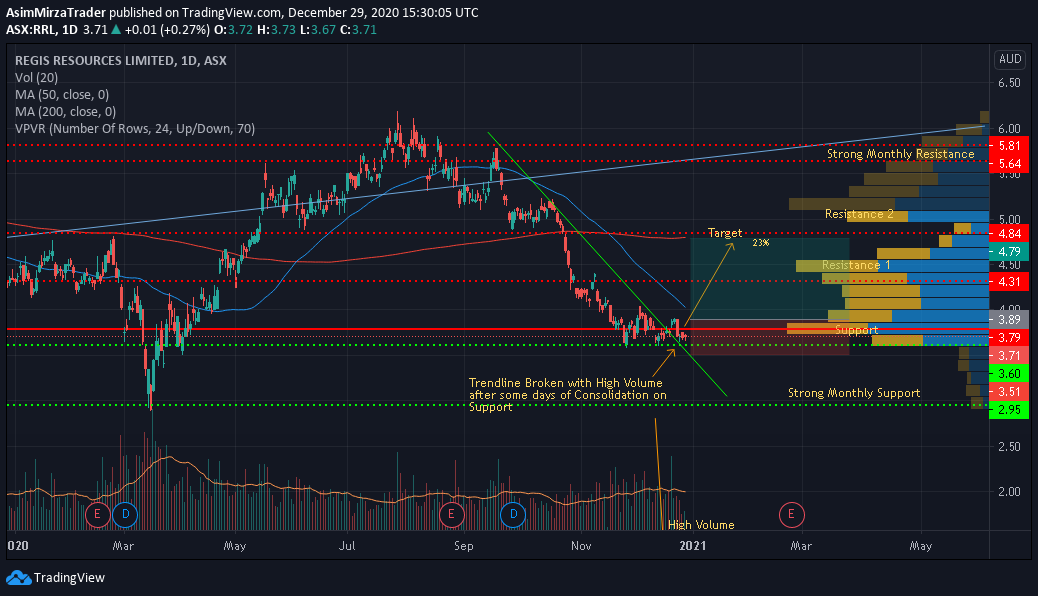The image size is (1038, 596).
Task: Click the 'Support' annotation on red line
Action: point(857,330)
